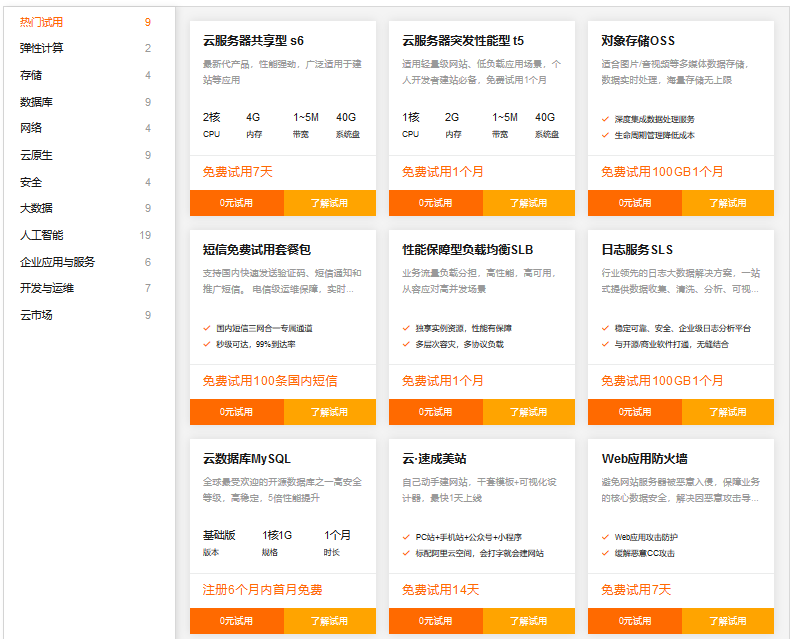This screenshot has height=639, width=790.
Task: Click 0元试用 for 云数据库MySQL
Action: pos(237,621)
